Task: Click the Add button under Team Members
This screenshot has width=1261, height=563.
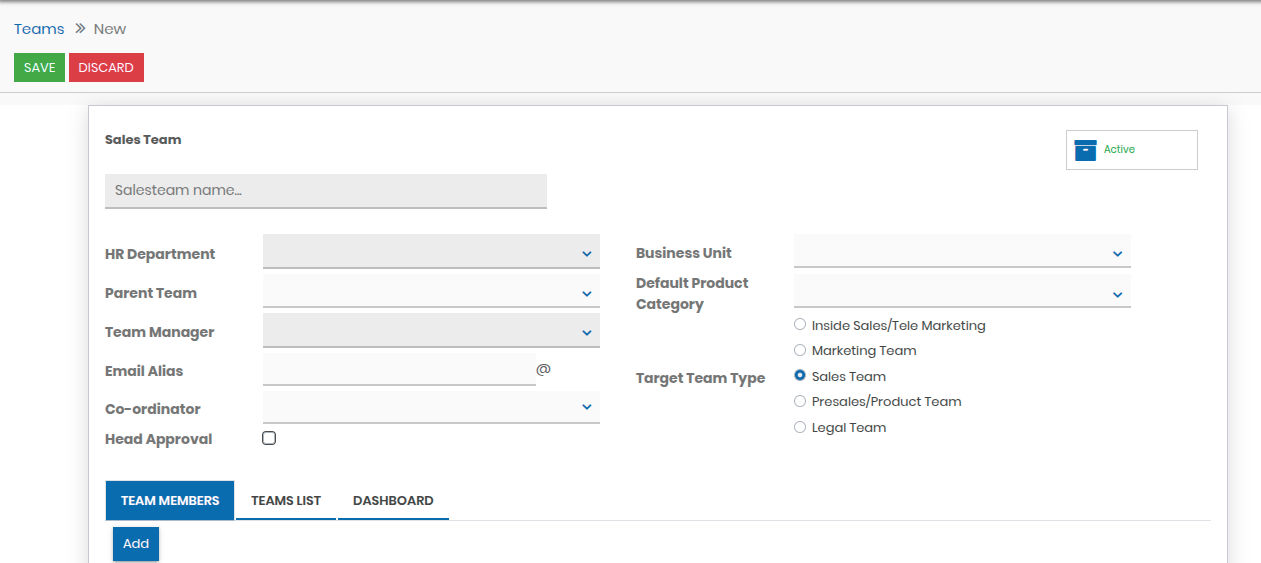Action: 136,544
